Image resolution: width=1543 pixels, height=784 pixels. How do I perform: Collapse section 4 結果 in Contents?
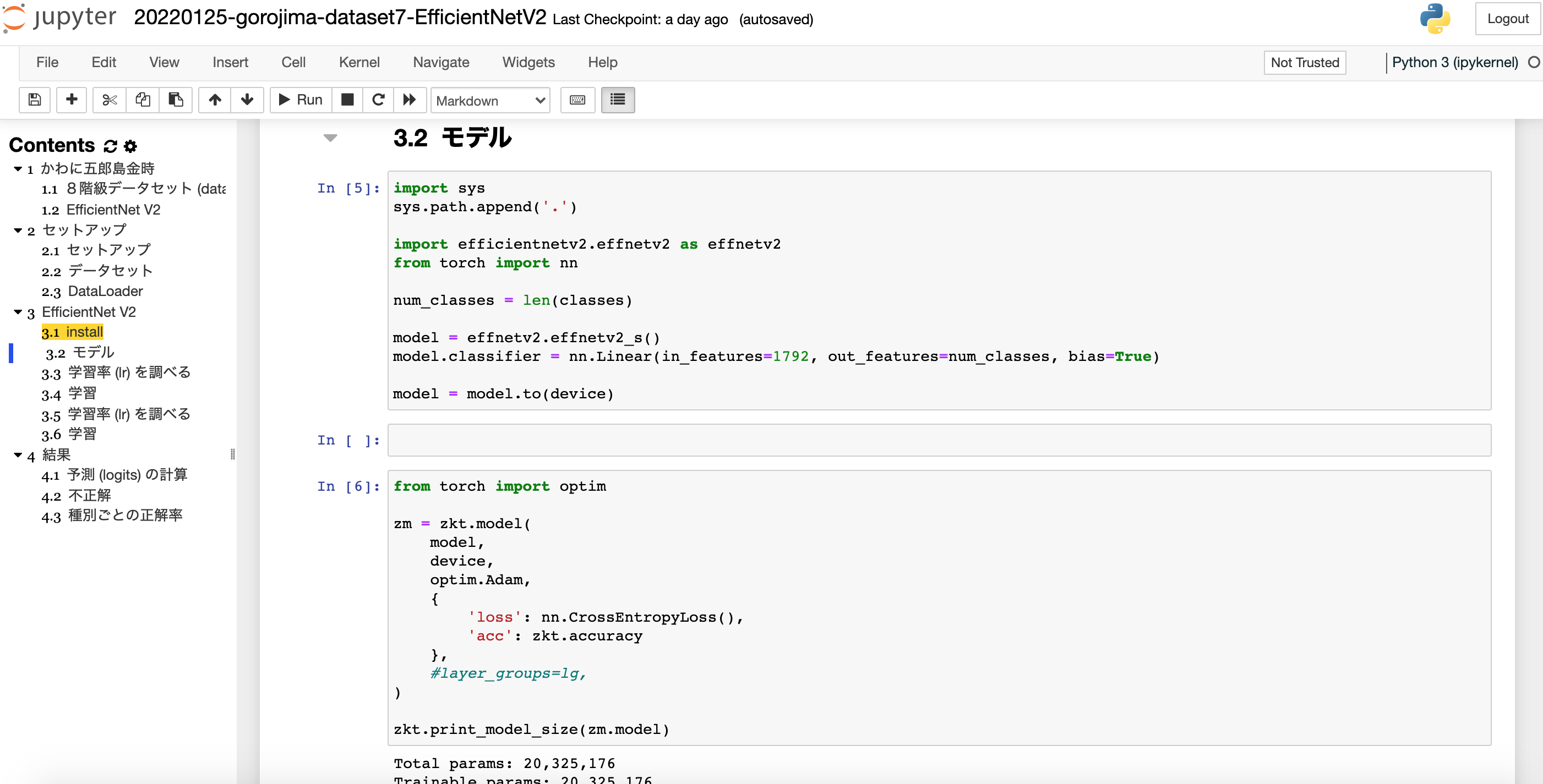tap(18, 456)
